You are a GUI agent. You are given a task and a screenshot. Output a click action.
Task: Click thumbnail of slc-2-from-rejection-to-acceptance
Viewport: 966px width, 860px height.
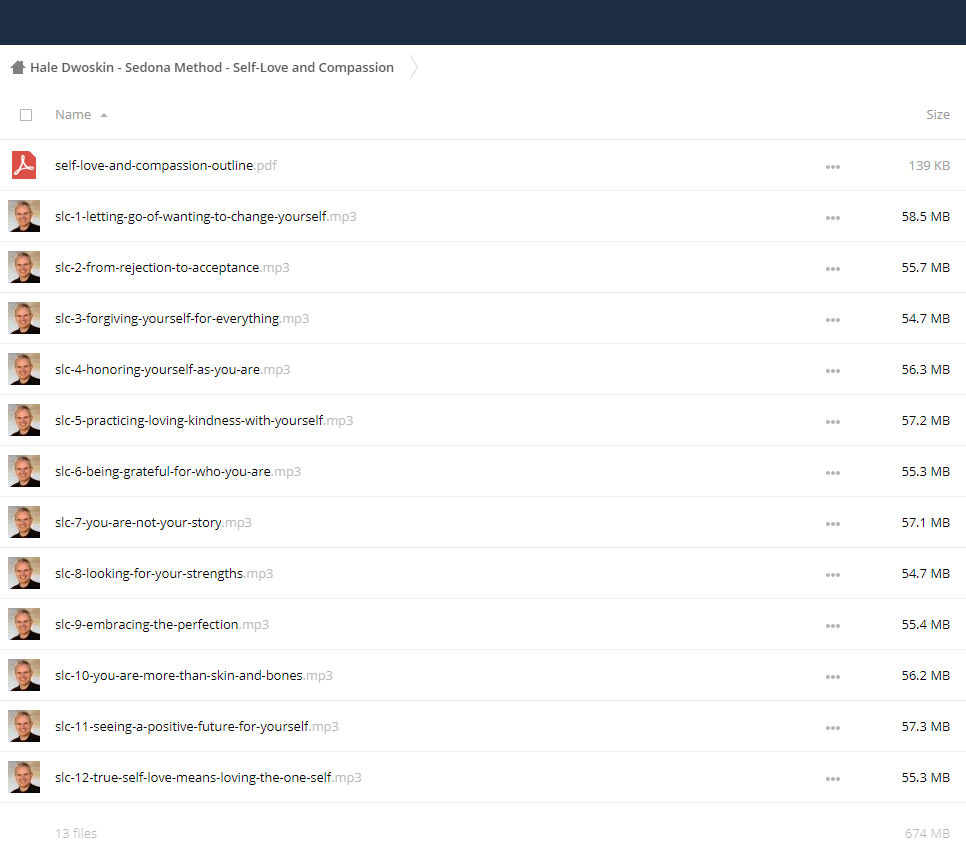point(24,267)
